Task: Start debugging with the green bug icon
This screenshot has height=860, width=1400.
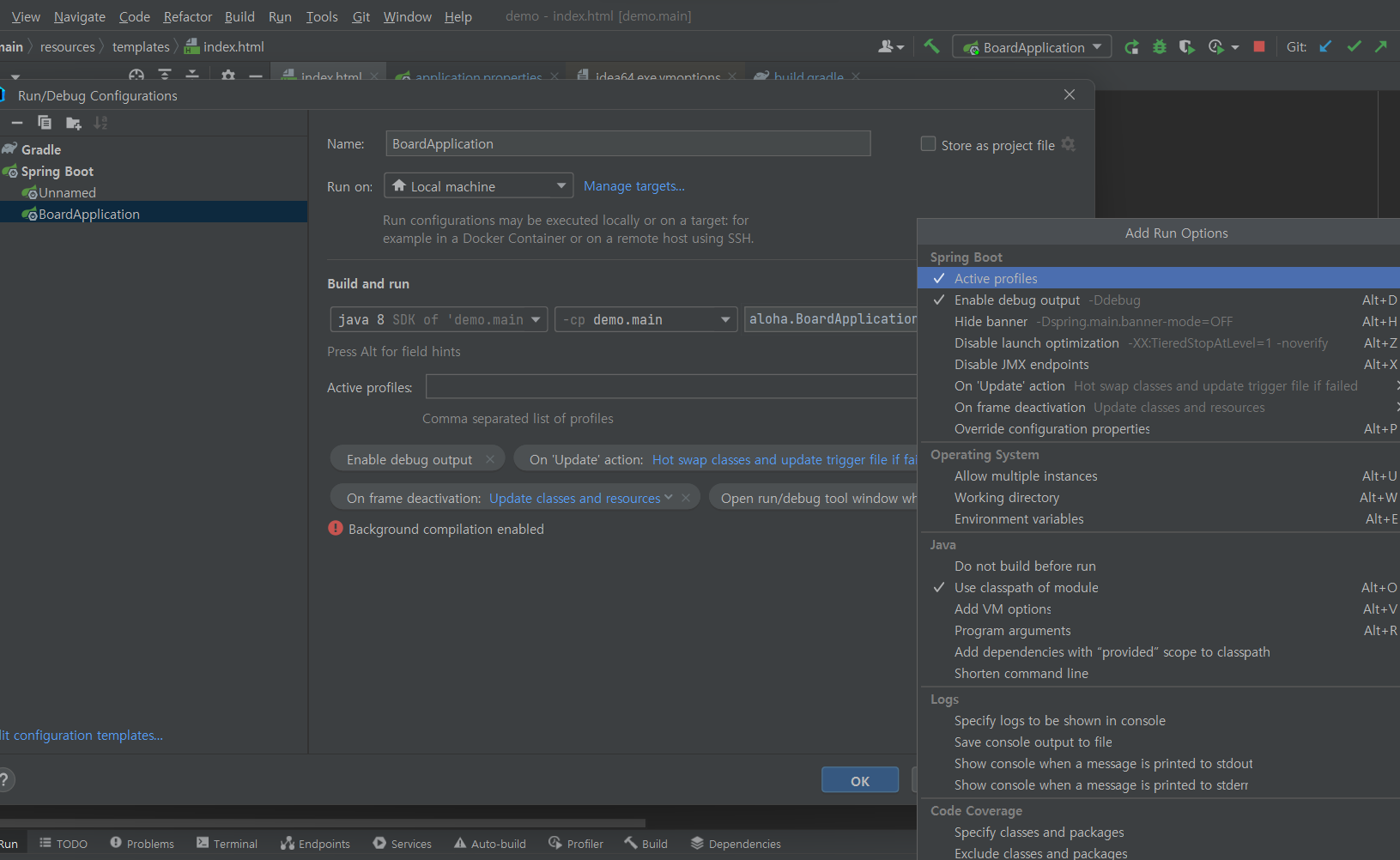Action: tap(1160, 47)
